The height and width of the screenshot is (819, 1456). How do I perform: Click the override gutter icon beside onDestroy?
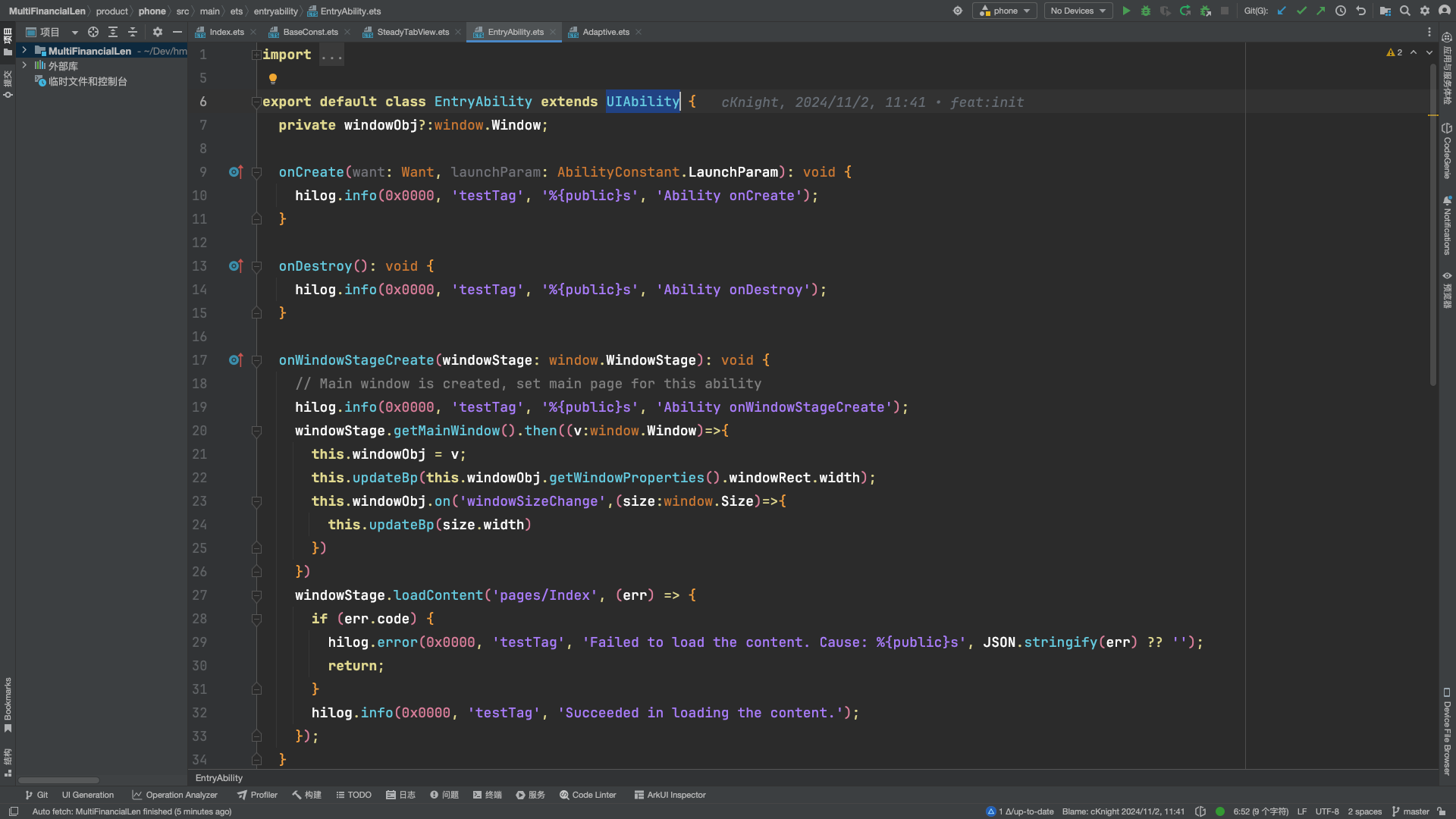236,266
